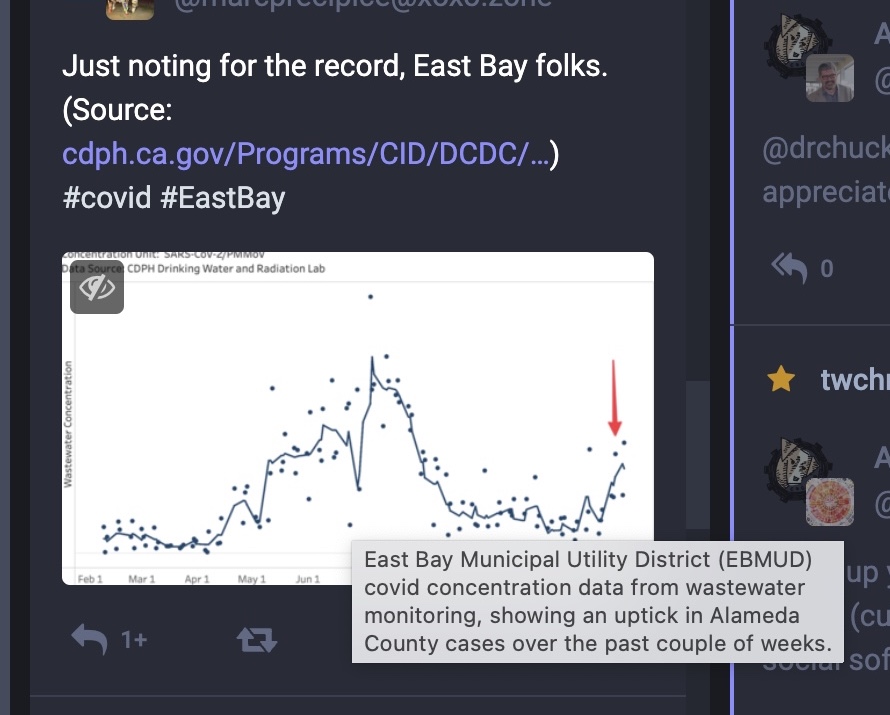Enlarge the wastewater concentration chart image
Viewport: 890px width, 715px height.
tap(358, 418)
